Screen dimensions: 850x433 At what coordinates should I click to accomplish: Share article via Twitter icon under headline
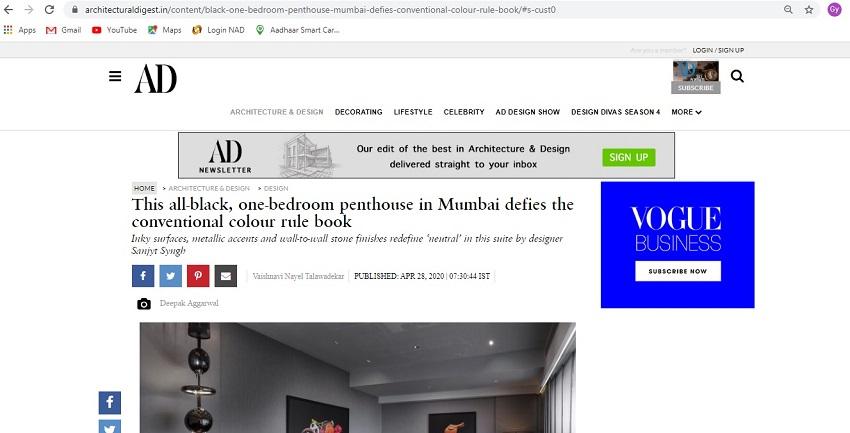pos(171,276)
